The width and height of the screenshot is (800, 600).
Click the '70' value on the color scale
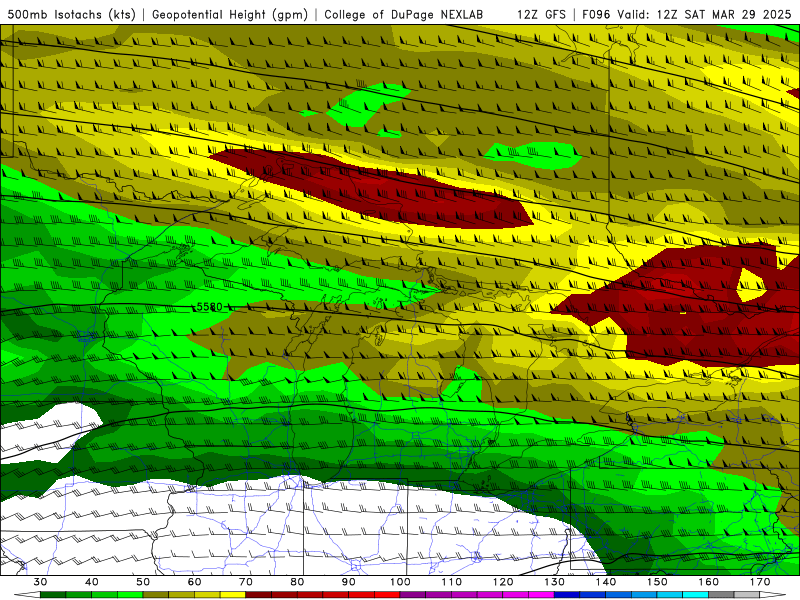(246, 582)
